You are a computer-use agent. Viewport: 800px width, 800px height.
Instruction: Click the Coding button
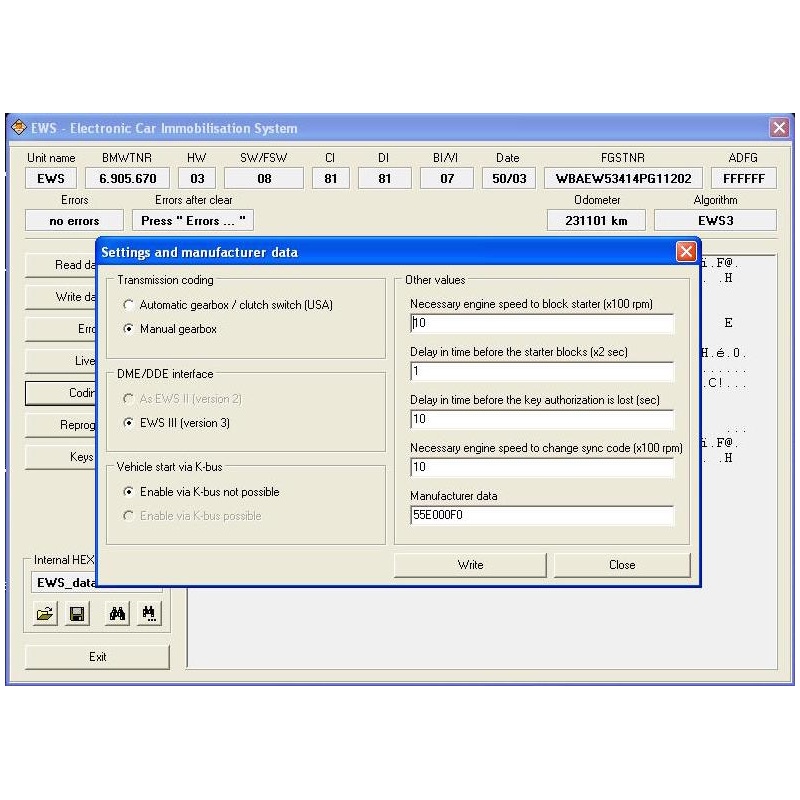(61, 393)
